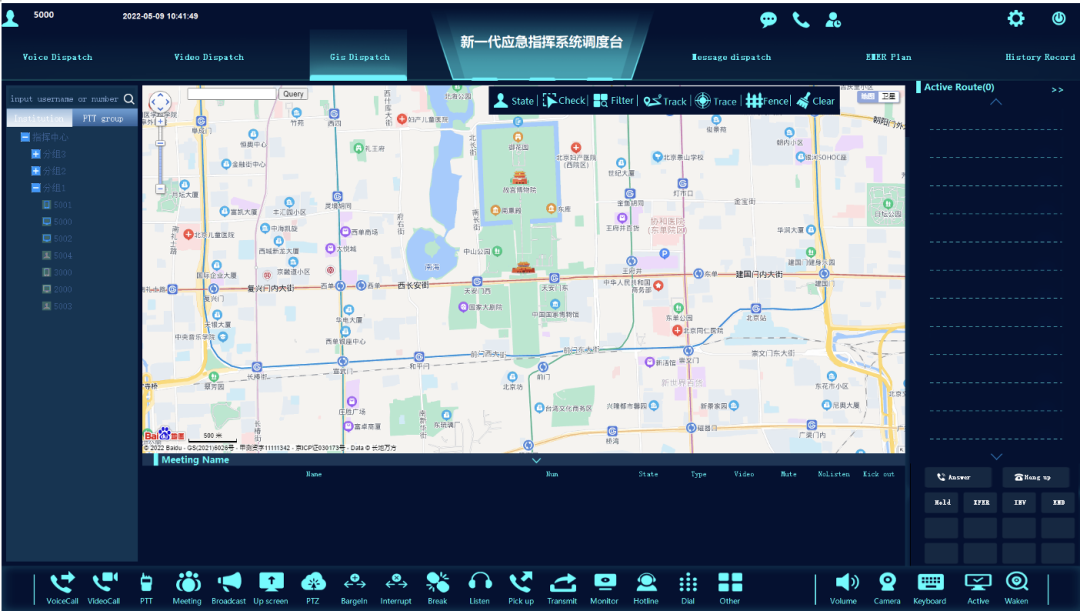The width and height of the screenshot is (1080, 611).
Task: Expand the 分组2 tree node
Action: [36, 171]
